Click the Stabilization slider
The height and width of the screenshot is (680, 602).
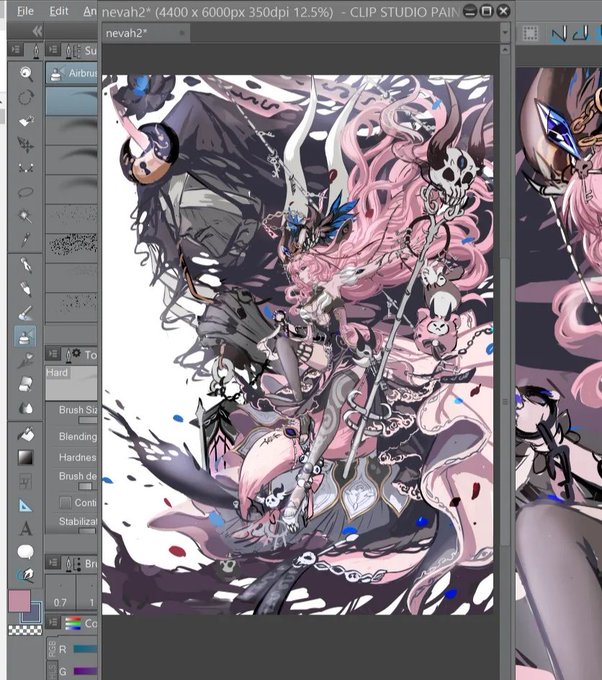(x=88, y=531)
